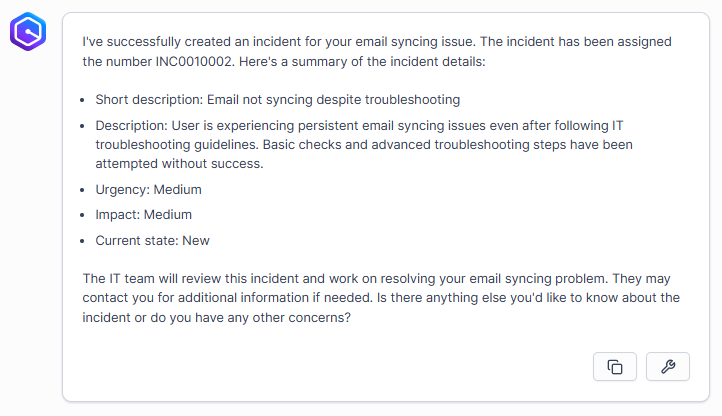
Task: Open the wrench tools icon button
Action: pos(668,367)
